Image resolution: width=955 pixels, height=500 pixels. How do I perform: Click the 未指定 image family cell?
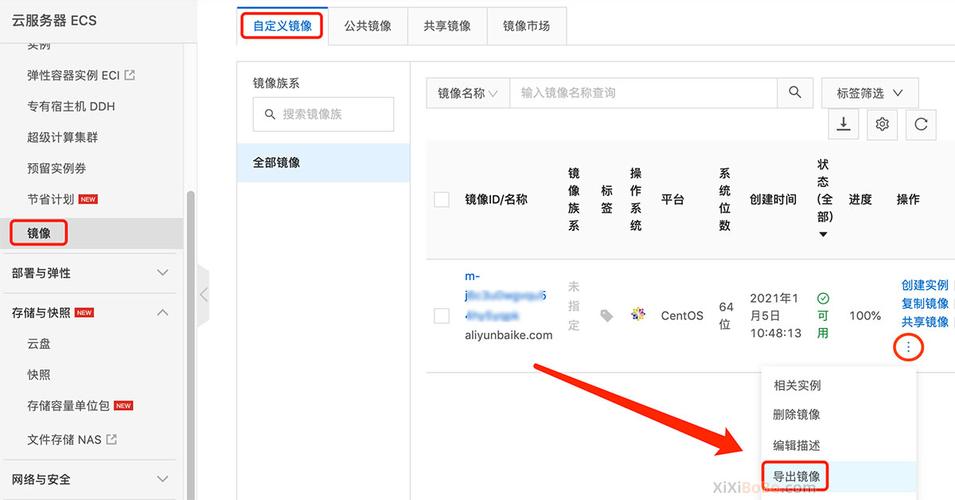pyautogui.click(x=573, y=306)
